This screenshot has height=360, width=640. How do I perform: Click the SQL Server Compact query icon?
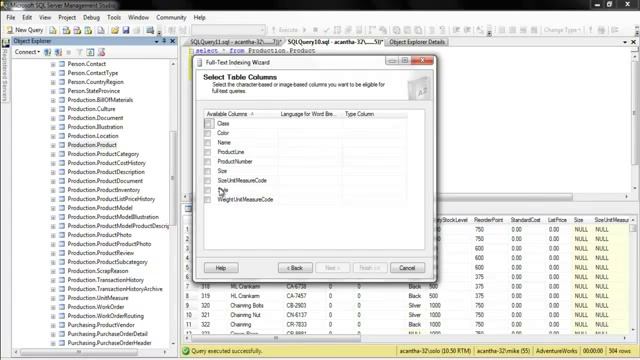(101, 30)
